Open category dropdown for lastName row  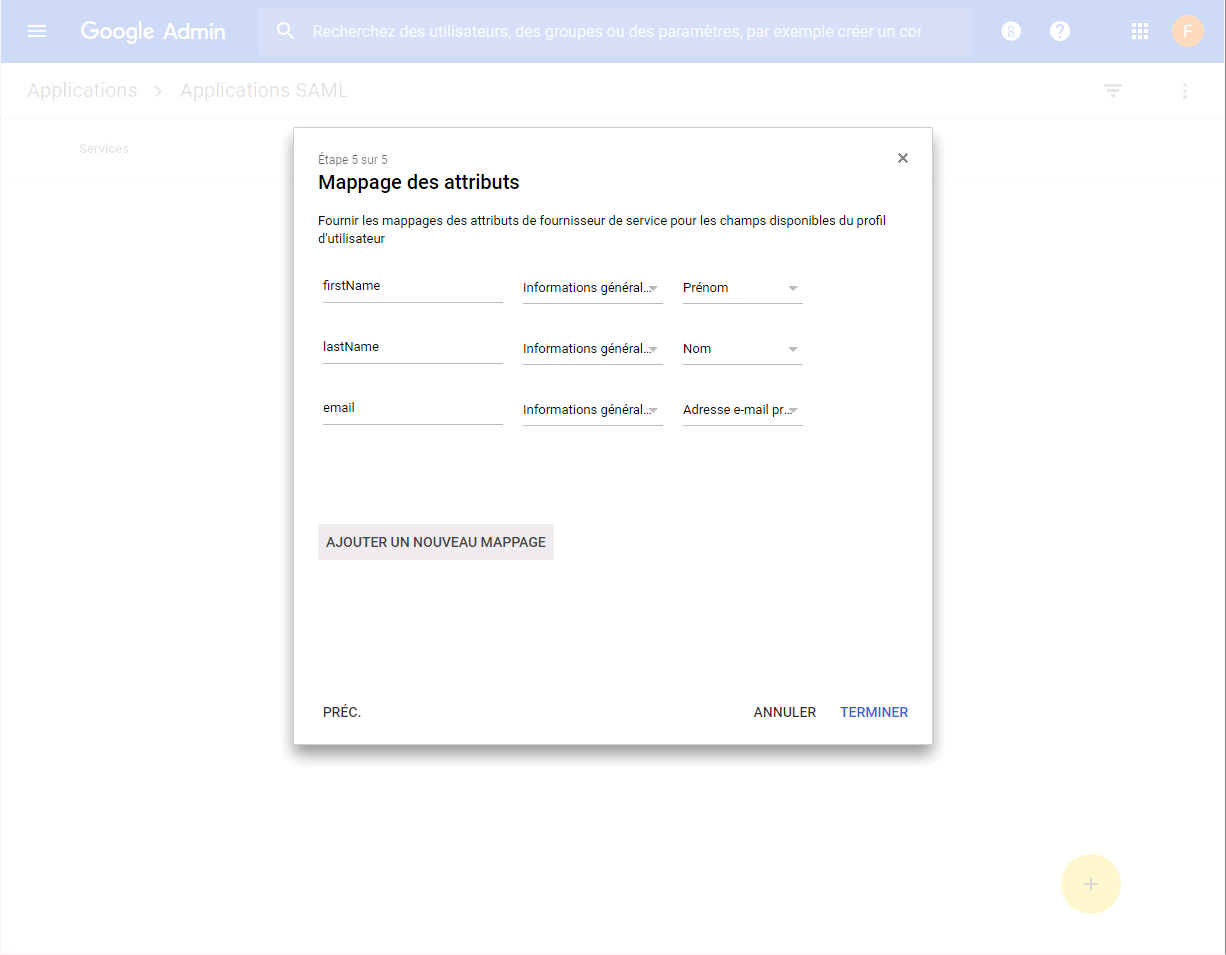592,349
